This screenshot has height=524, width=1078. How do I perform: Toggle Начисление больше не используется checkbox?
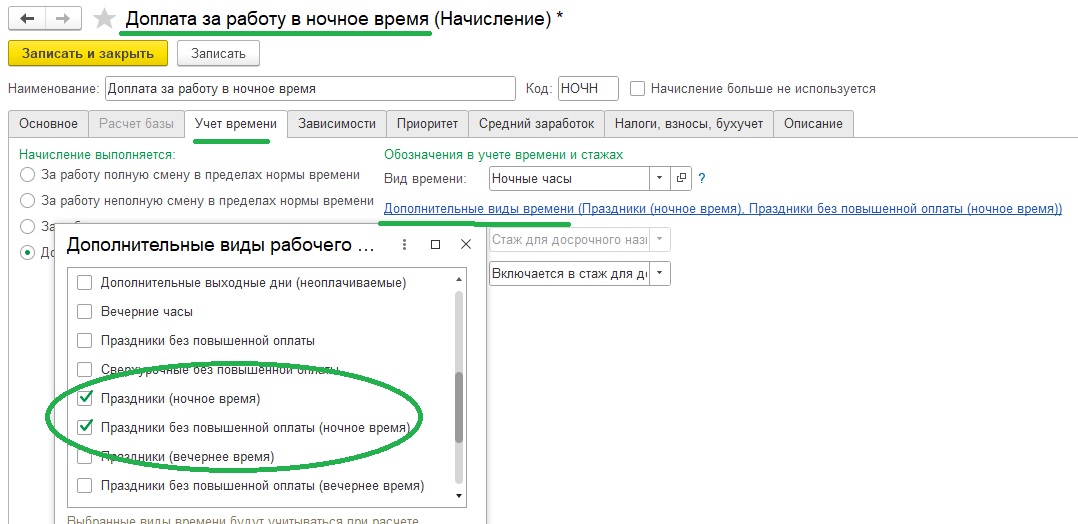pyautogui.click(x=638, y=89)
